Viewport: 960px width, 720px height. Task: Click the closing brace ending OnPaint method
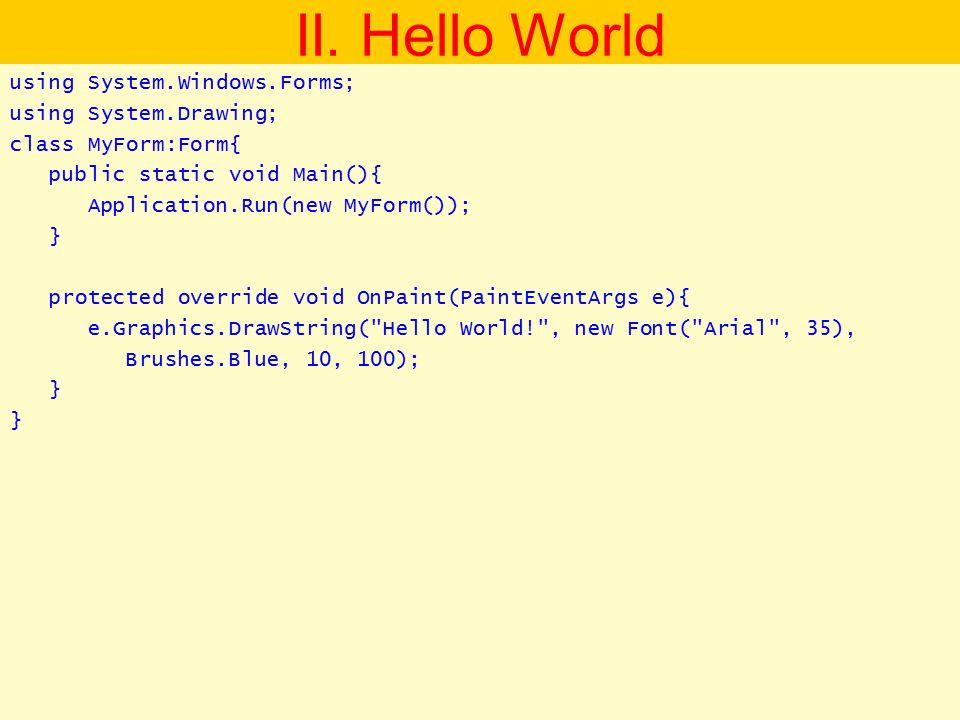(54, 389)
